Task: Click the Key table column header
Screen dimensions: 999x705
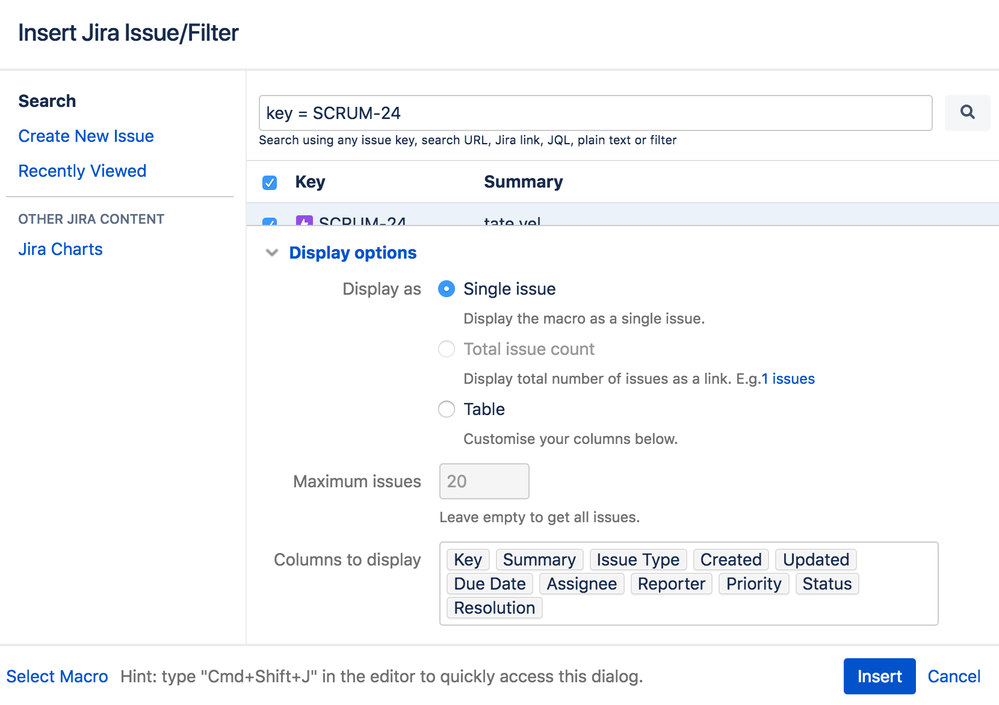Action: click(310, 182)
